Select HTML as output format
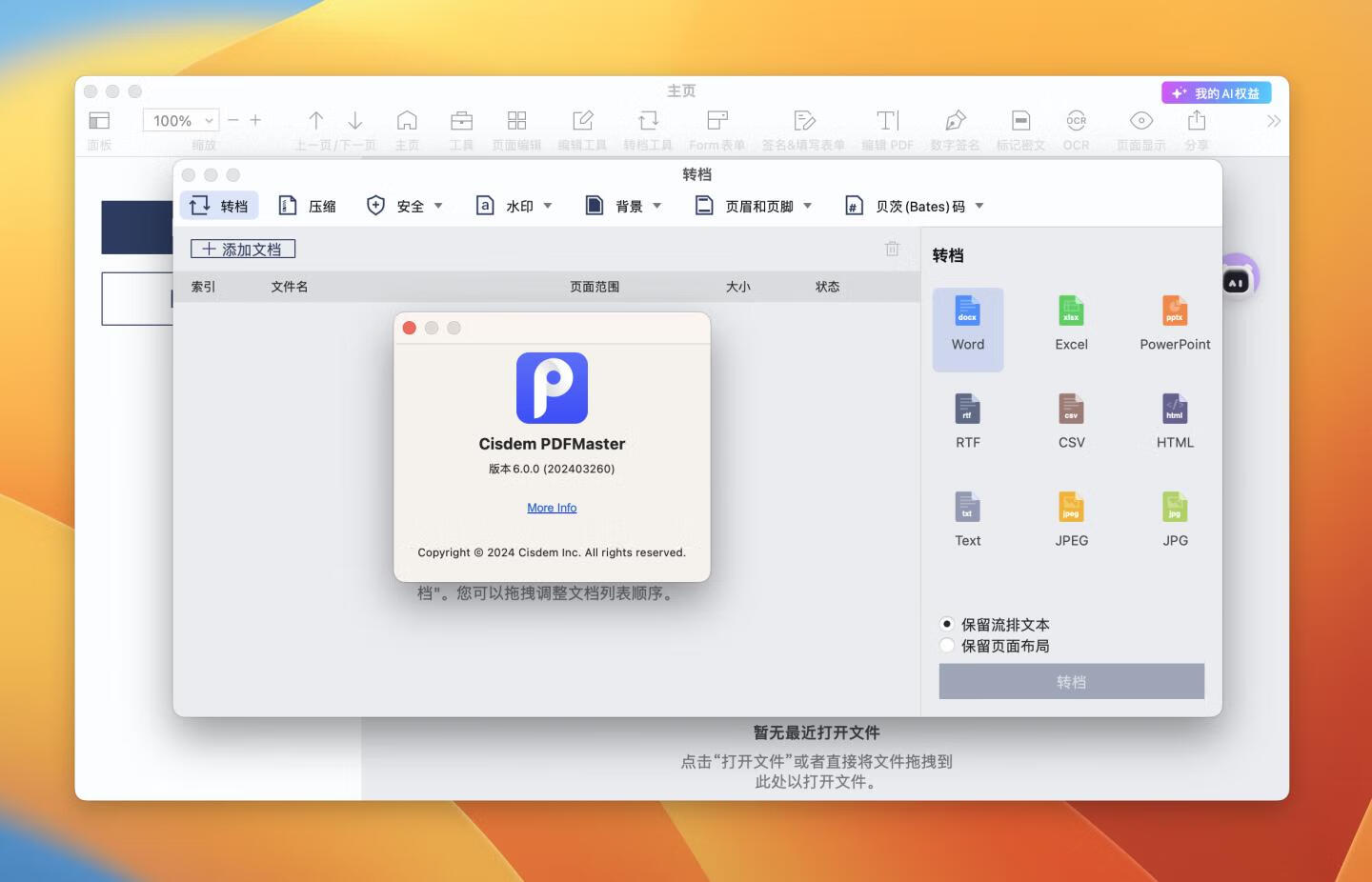Screen dimensions: 1372x882 click(x=1175, y=422)
